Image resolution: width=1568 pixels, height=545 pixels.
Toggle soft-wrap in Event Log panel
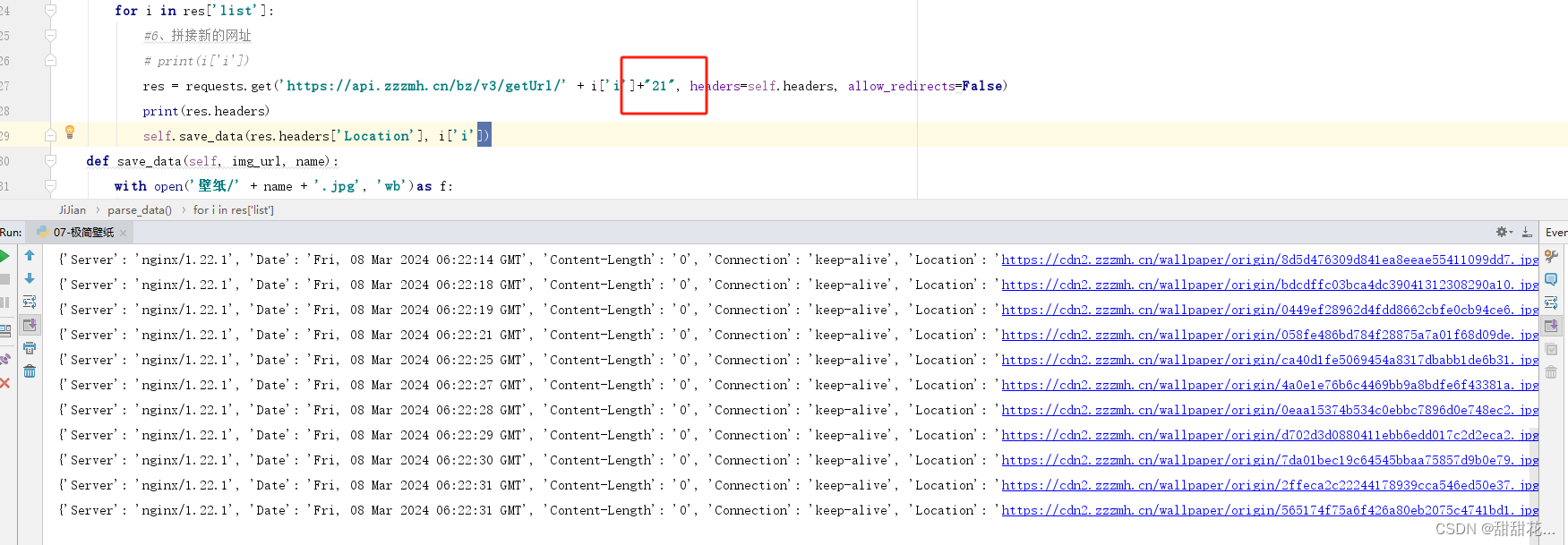1551,302
